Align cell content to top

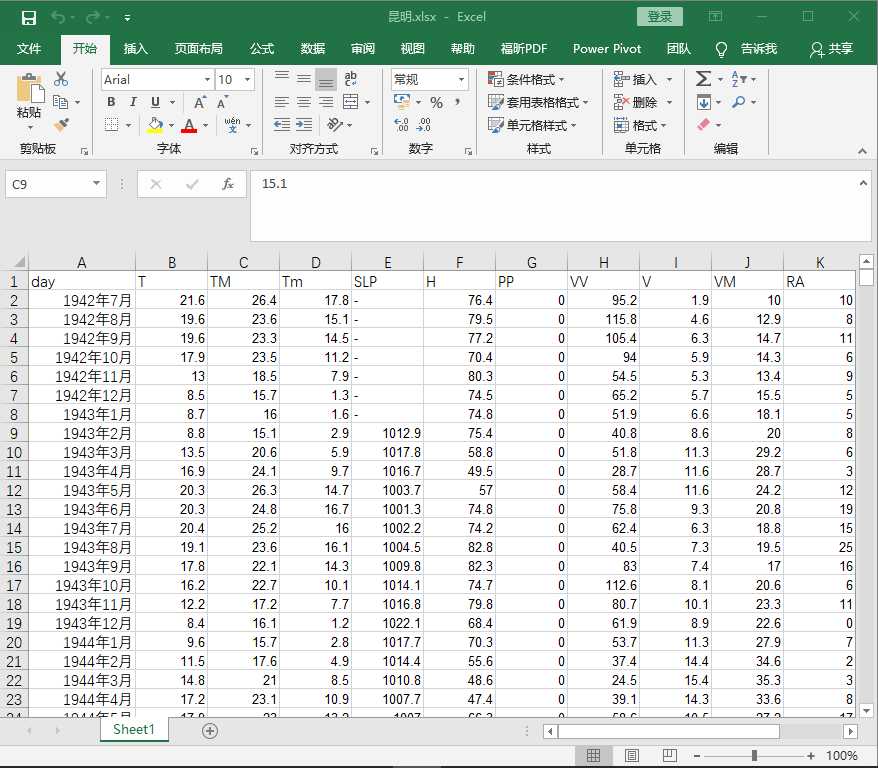click(x=282, y=78)
